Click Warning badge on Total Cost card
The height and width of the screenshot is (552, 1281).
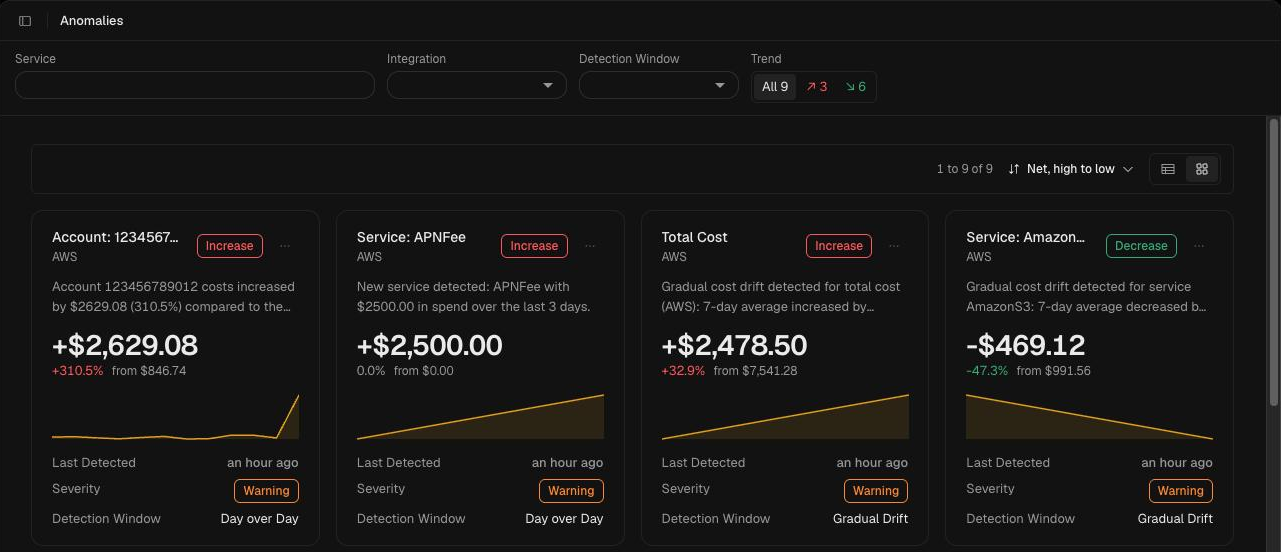(x=876, y=491)
